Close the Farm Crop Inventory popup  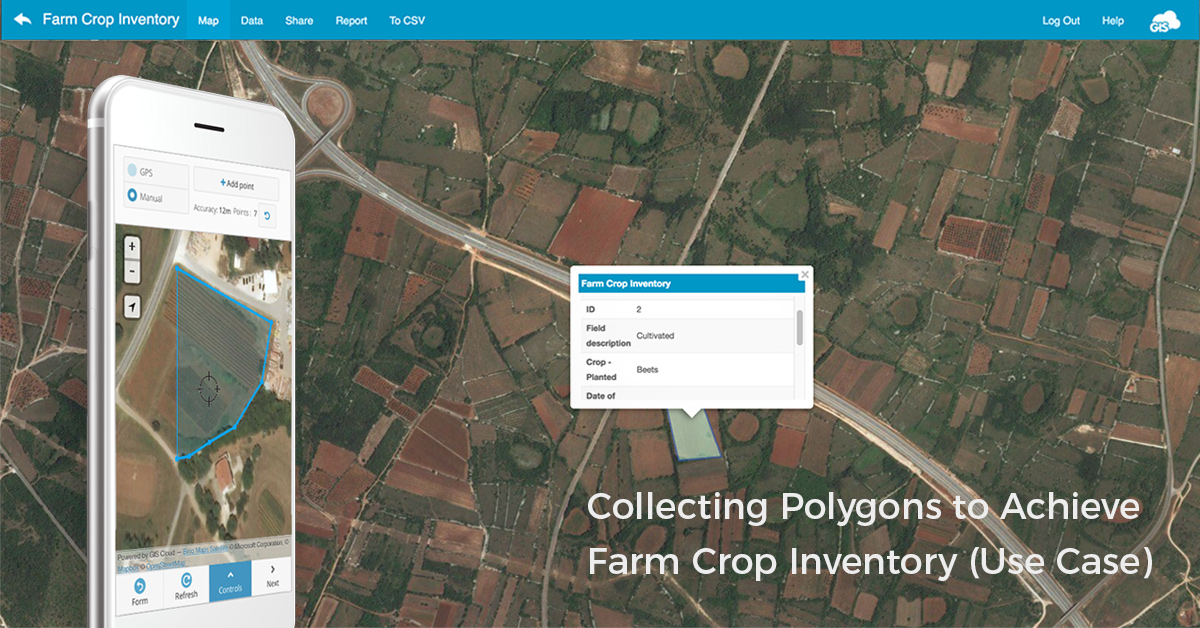[805, 273]
